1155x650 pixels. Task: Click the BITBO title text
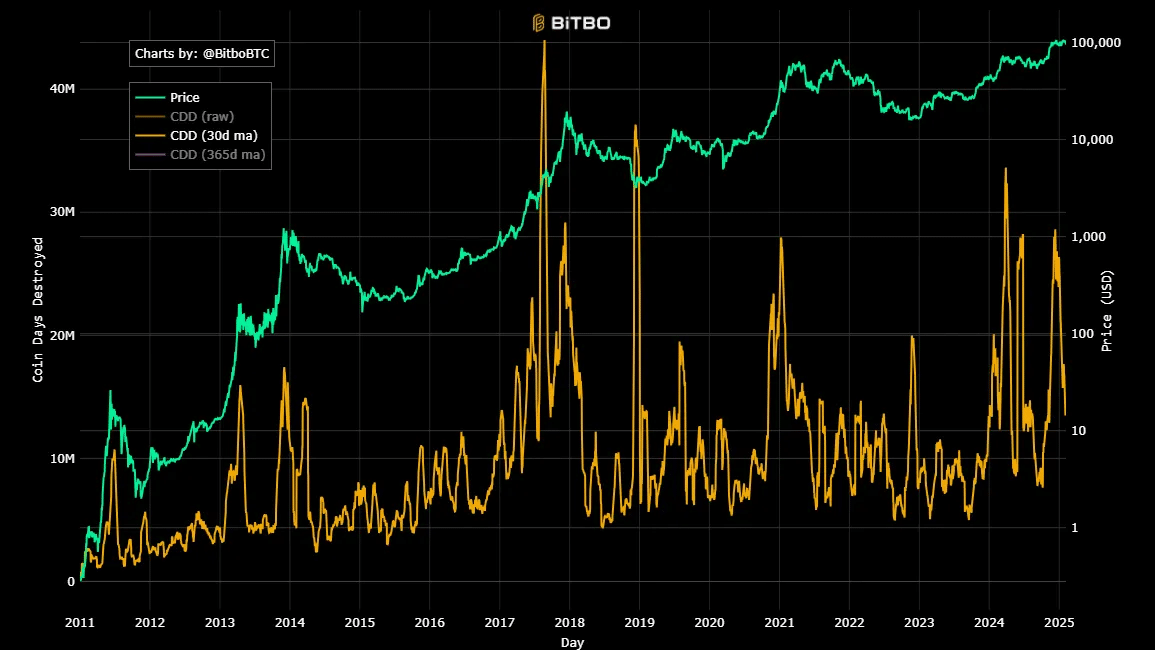coord(581,23)
